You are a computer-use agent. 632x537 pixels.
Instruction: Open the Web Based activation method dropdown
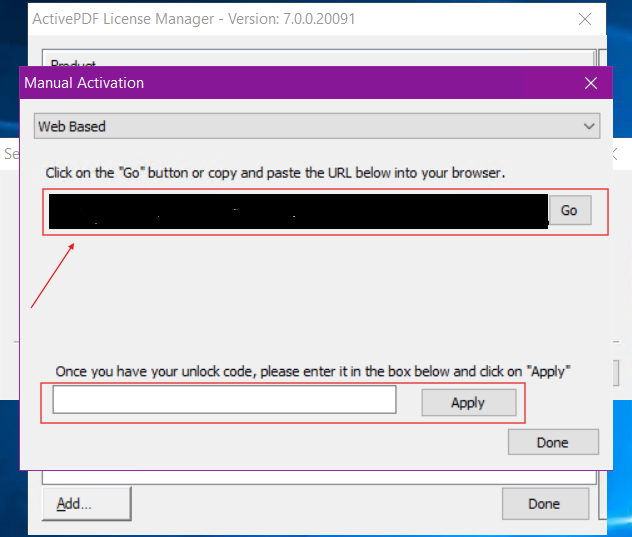pos(317,126)
